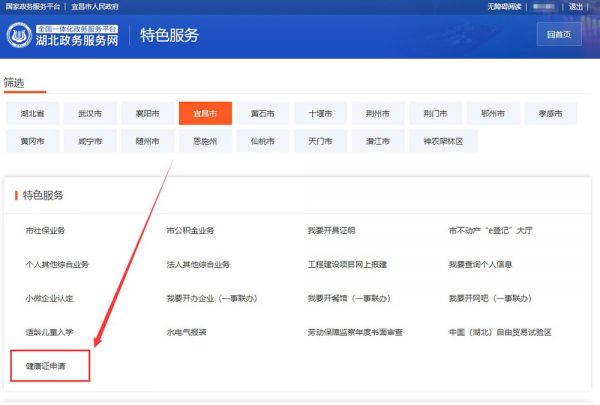600x405 pixels.
Task: Click 适龄儿童入学 service link
Action: click(50, 332)
